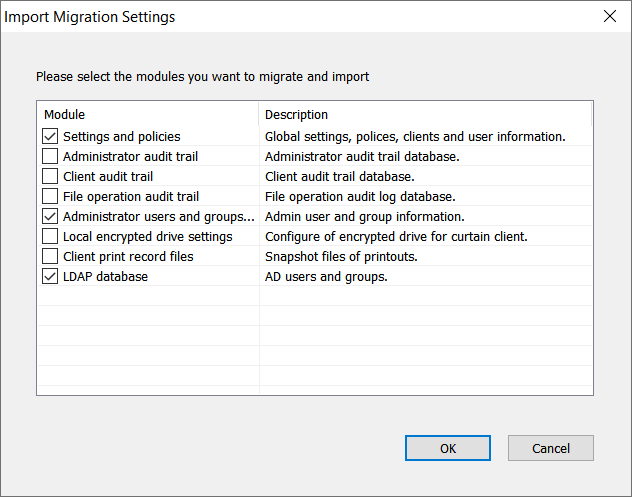Click the 'Snapshot files of printouts.' description
This screenshot has height=497, width=632.
pyautogui.click(x=342, y=256)
